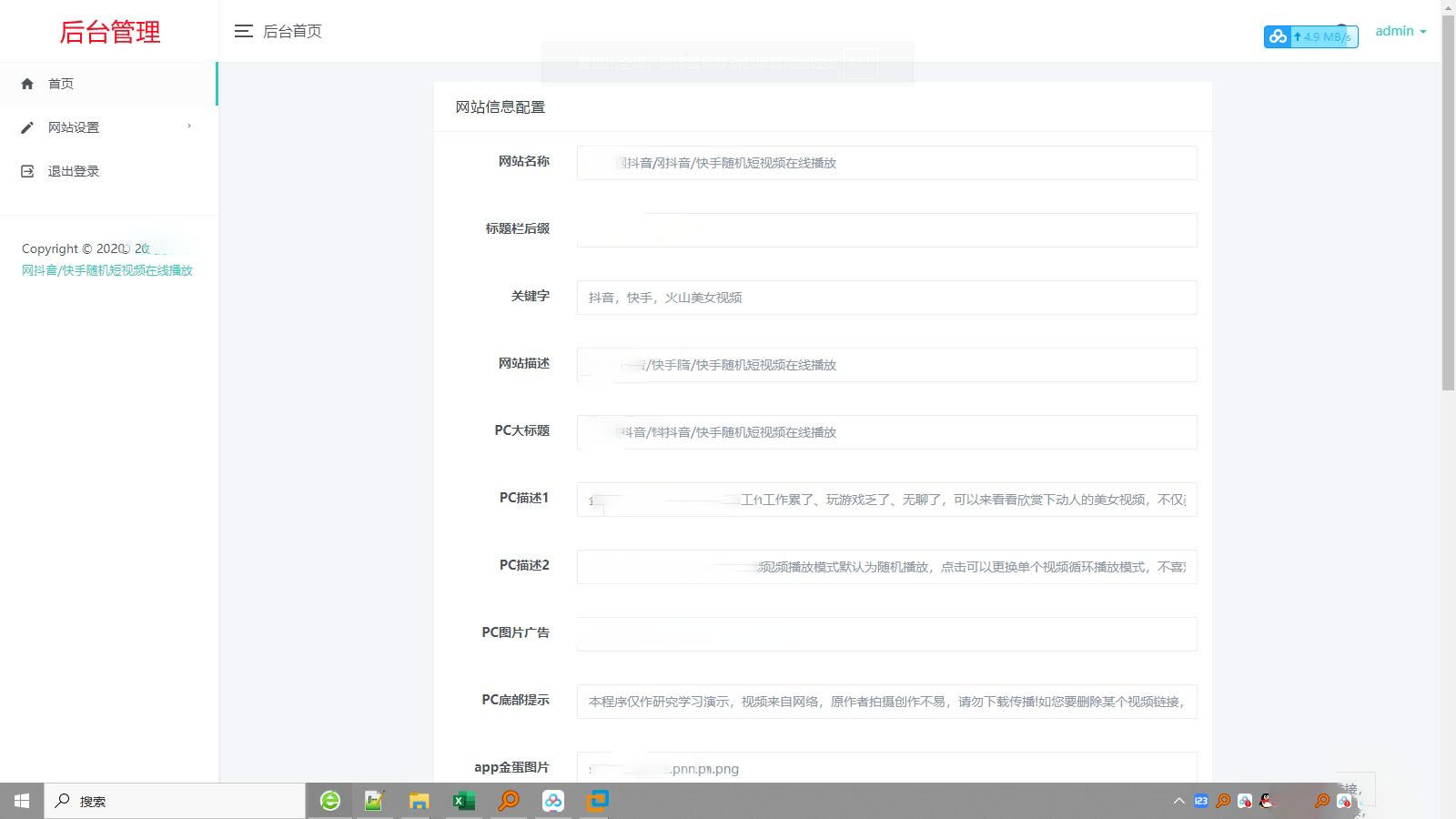Click the home icon beside 首页

[x=27, y=84]
